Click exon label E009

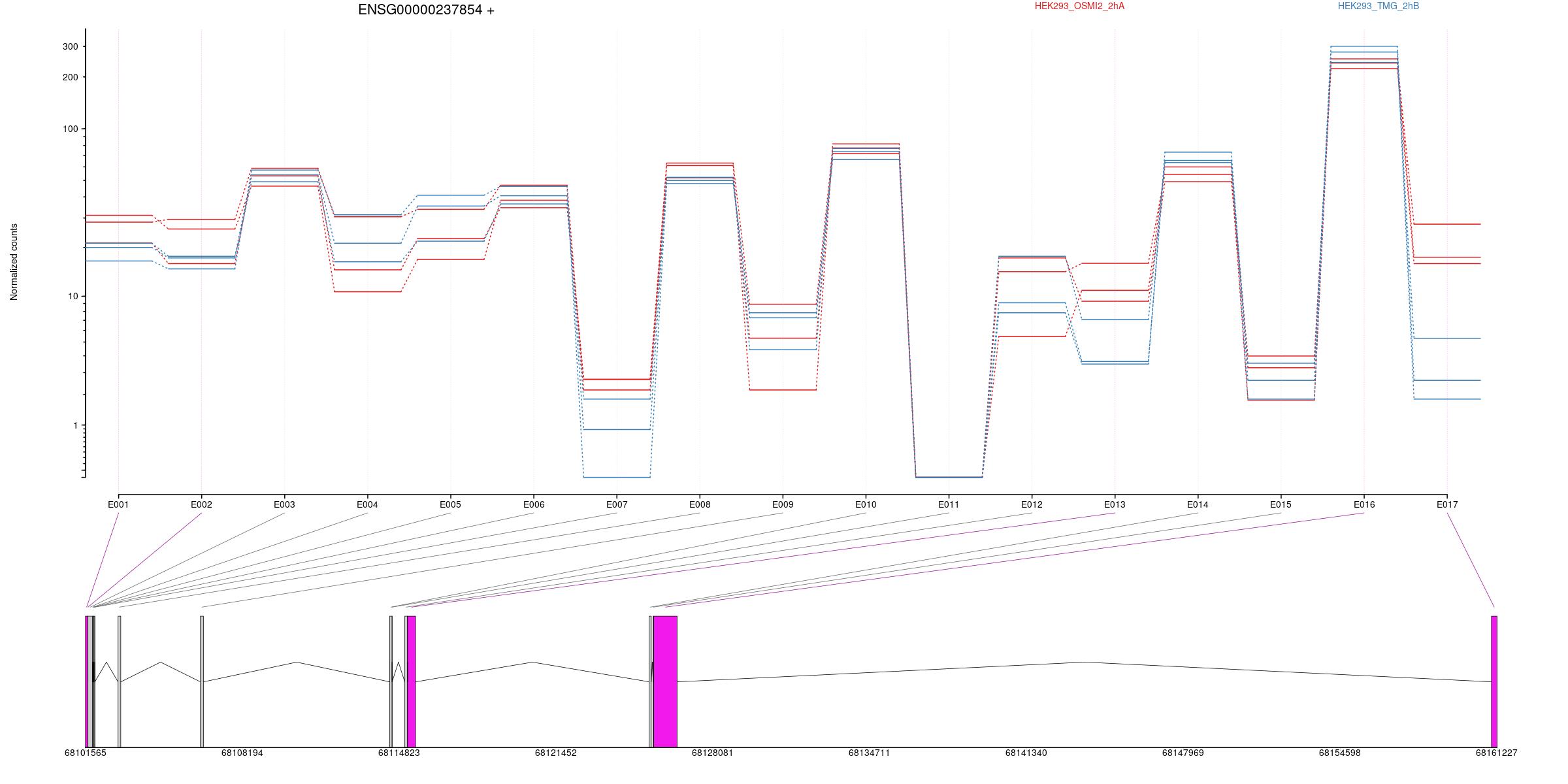[x=783, y=504]
